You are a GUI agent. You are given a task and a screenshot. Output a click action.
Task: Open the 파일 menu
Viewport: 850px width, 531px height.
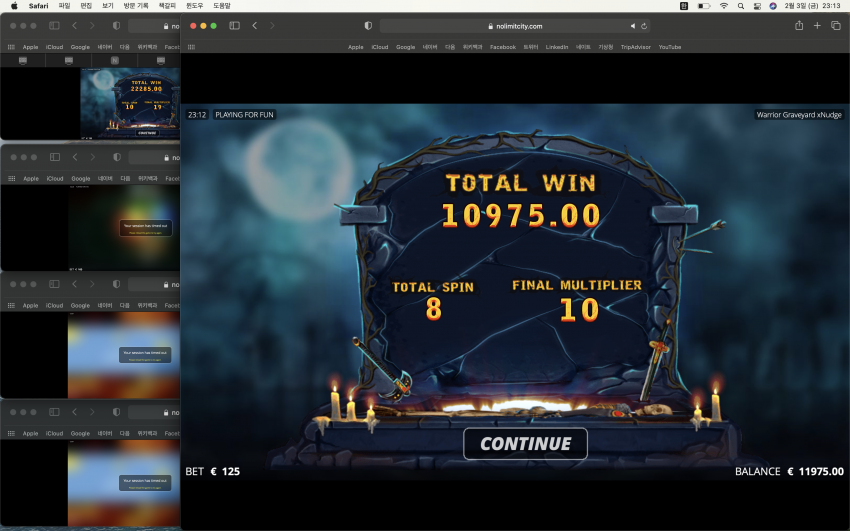[x=65, y=5]
